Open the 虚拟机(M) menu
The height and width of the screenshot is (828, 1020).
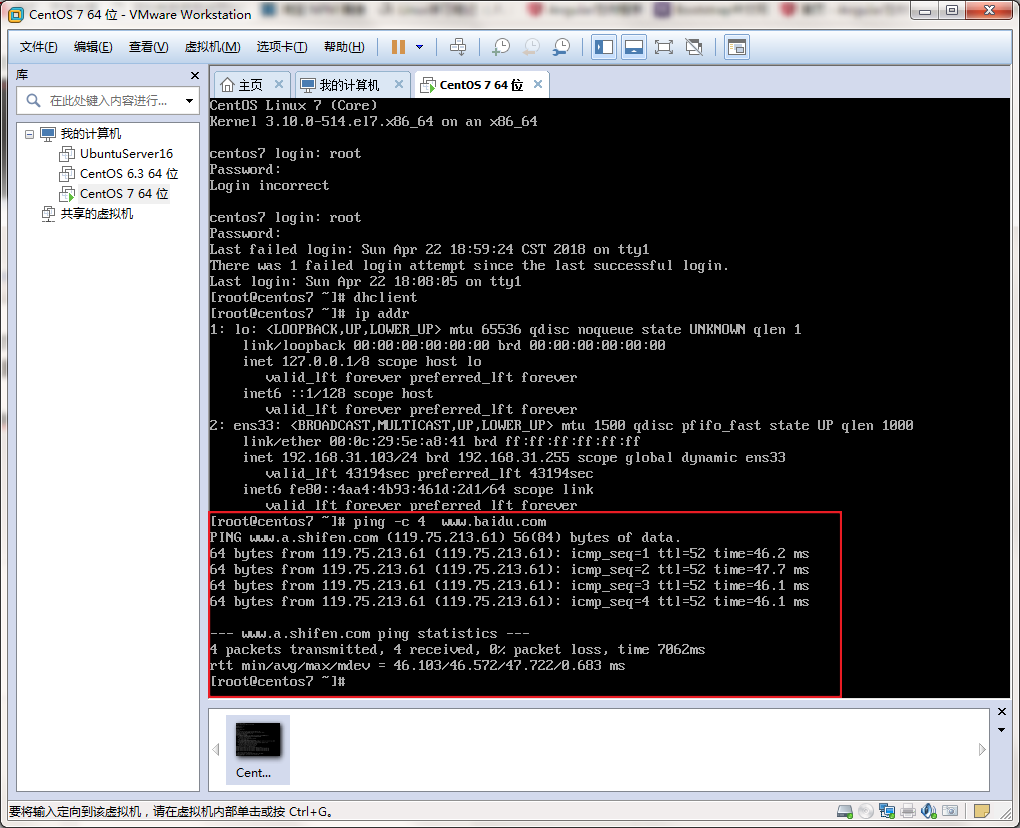[212, 47]
